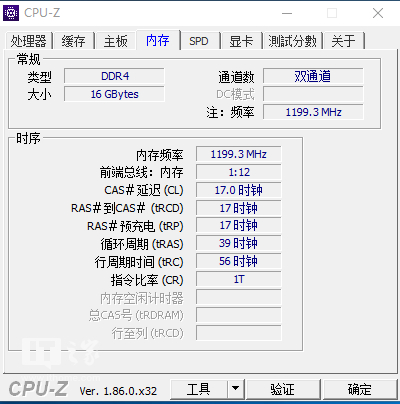Click the tRC 56 时钟 value

[x=239, y=261]
